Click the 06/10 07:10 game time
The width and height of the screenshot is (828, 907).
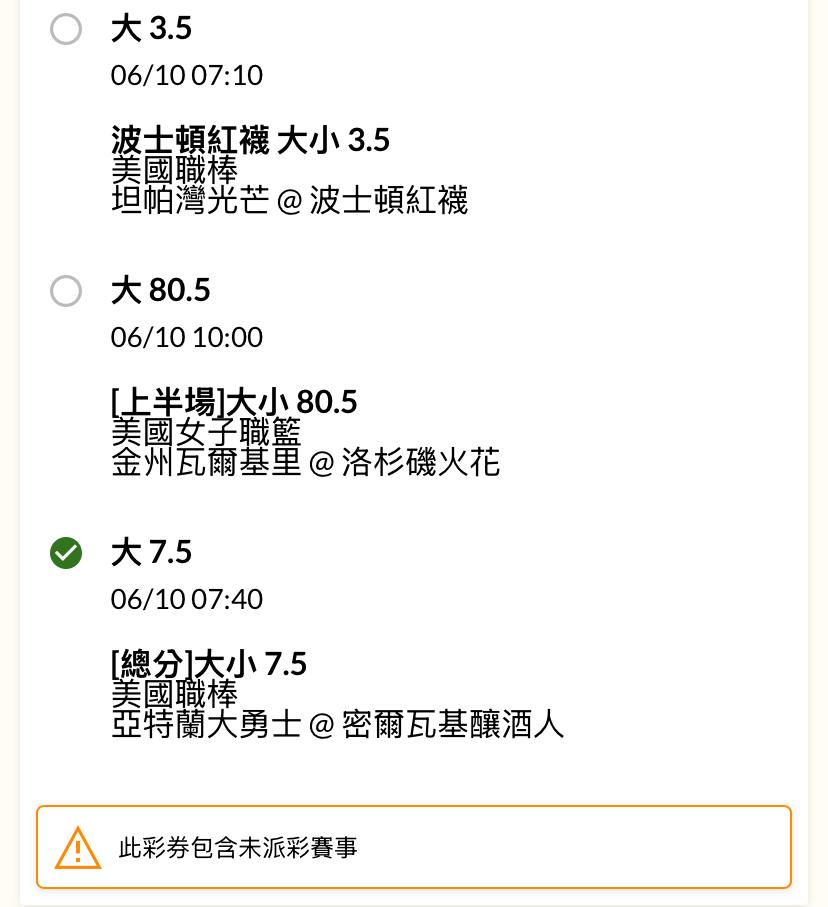(187, 75)
